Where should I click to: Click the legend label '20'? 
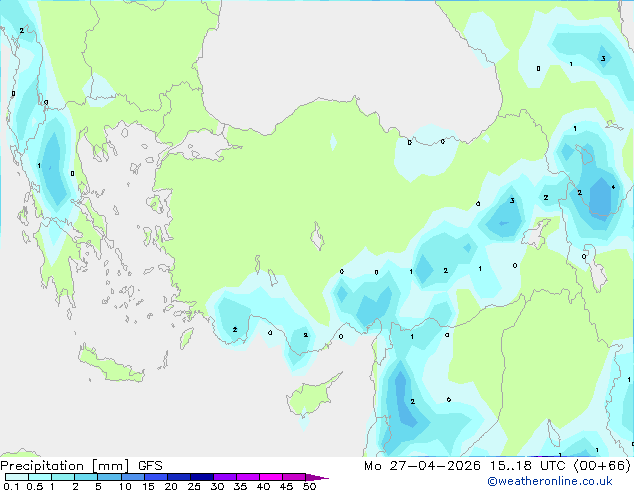point(171,486)
